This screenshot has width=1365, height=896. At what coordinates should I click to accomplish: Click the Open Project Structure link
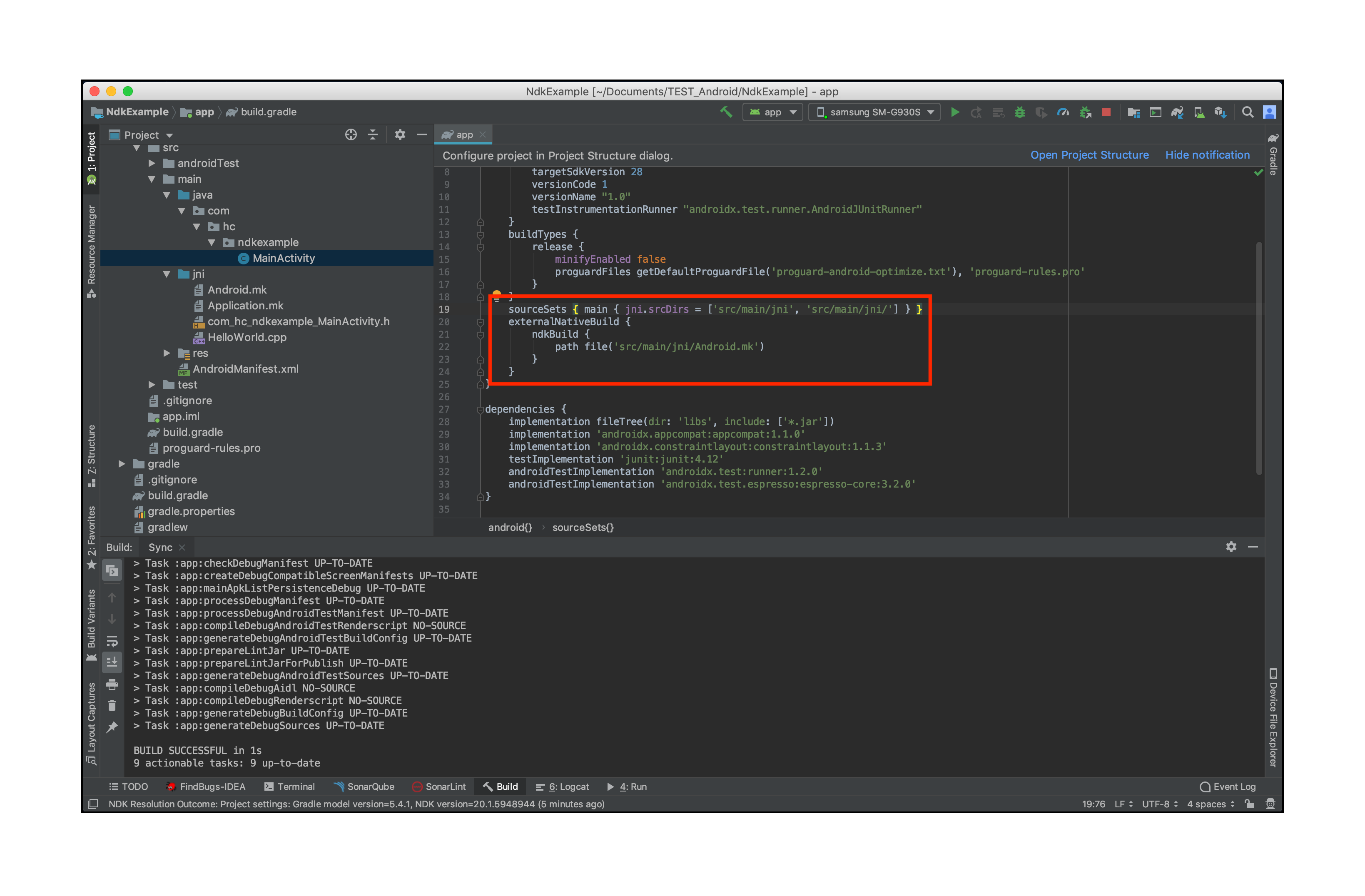pos(1089,155)
